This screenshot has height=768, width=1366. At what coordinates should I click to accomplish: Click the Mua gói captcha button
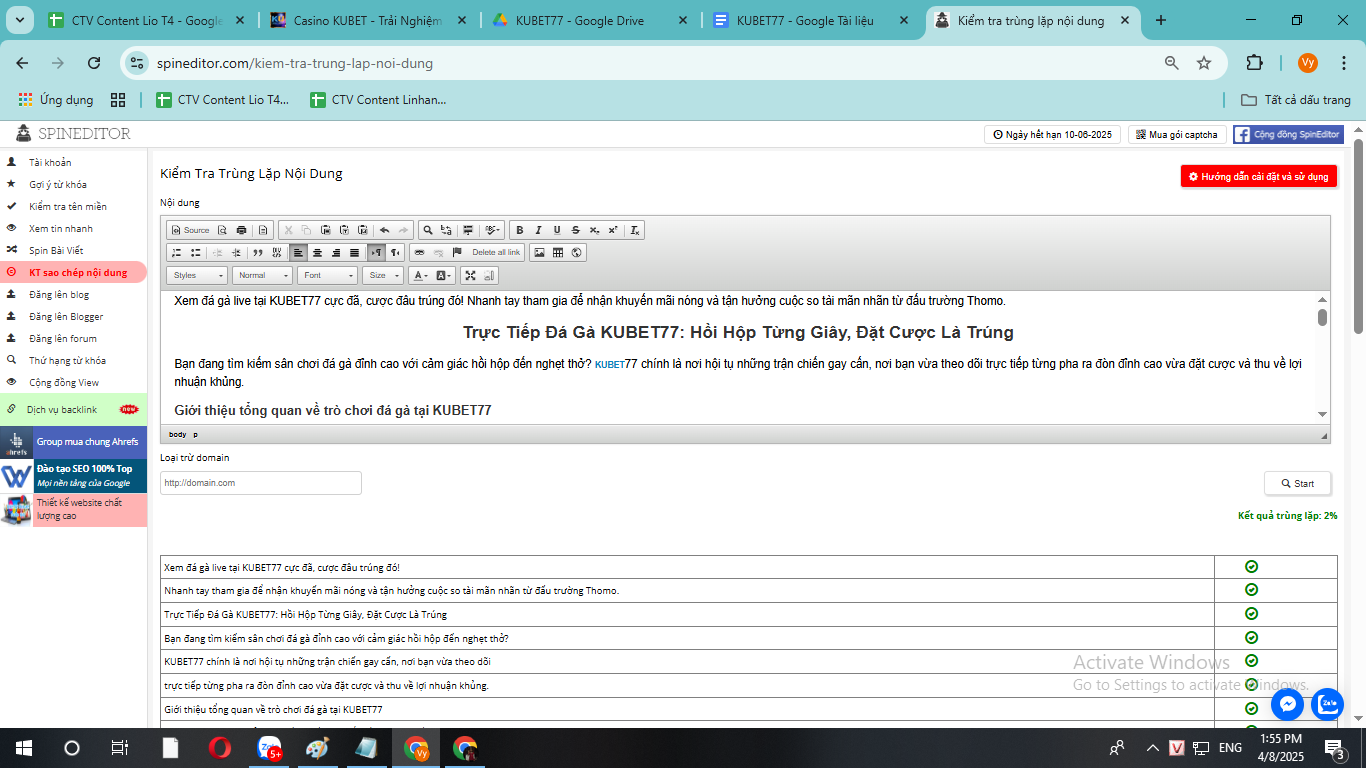[1177, 134]
